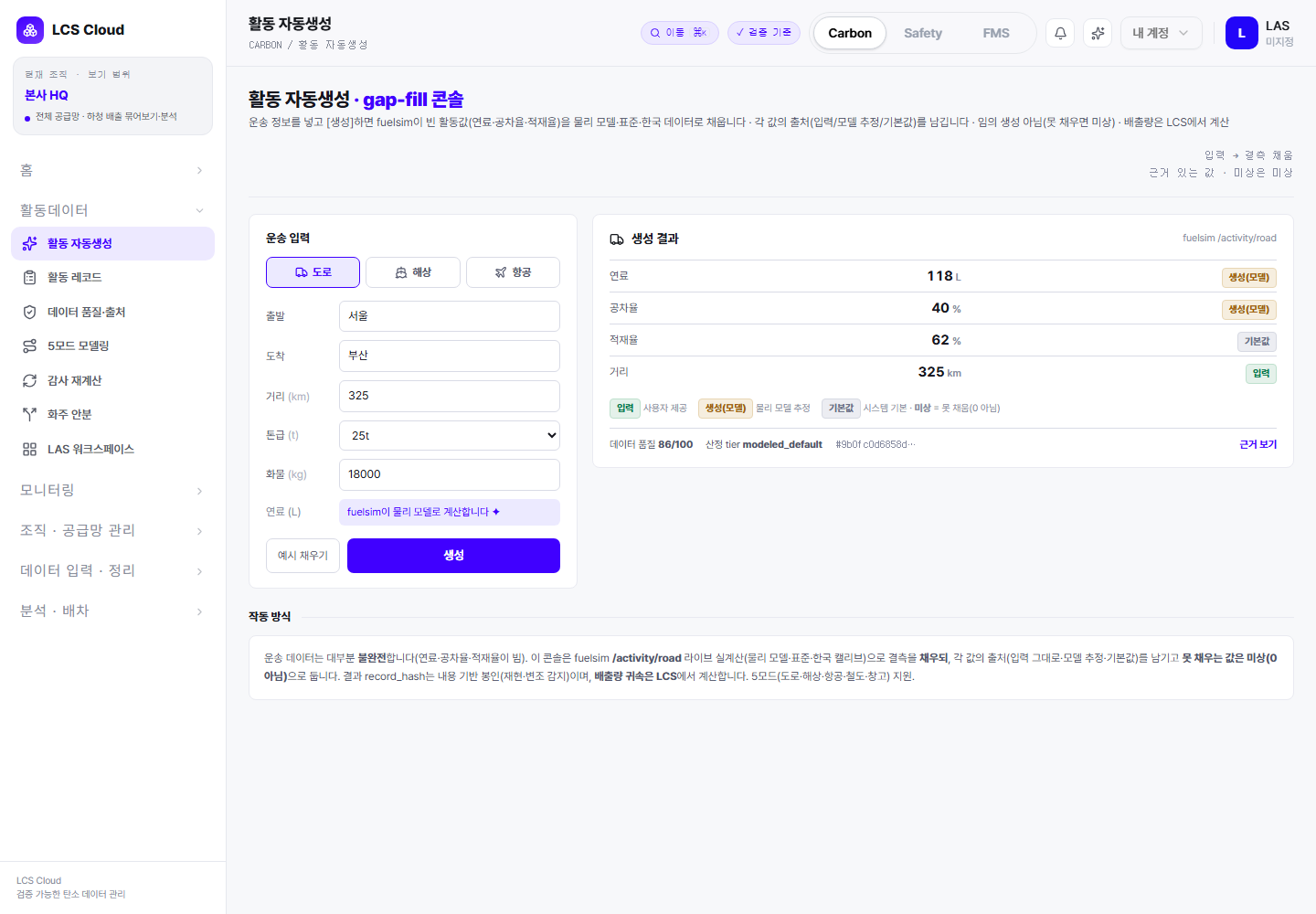This screenshot has height=914, width=1316.
Task: Click the 이동 search shortcut pill
Action: coord(679,33)
